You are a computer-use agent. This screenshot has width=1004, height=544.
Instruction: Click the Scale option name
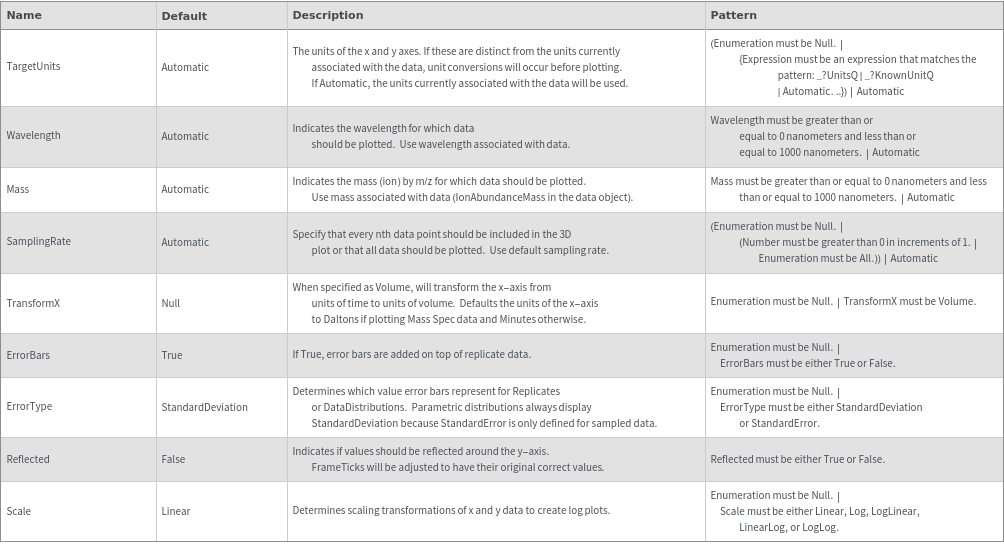click(19, 511)
